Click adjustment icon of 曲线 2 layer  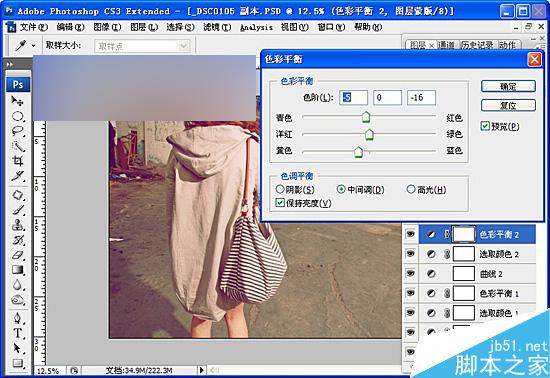tap(431, 274)
